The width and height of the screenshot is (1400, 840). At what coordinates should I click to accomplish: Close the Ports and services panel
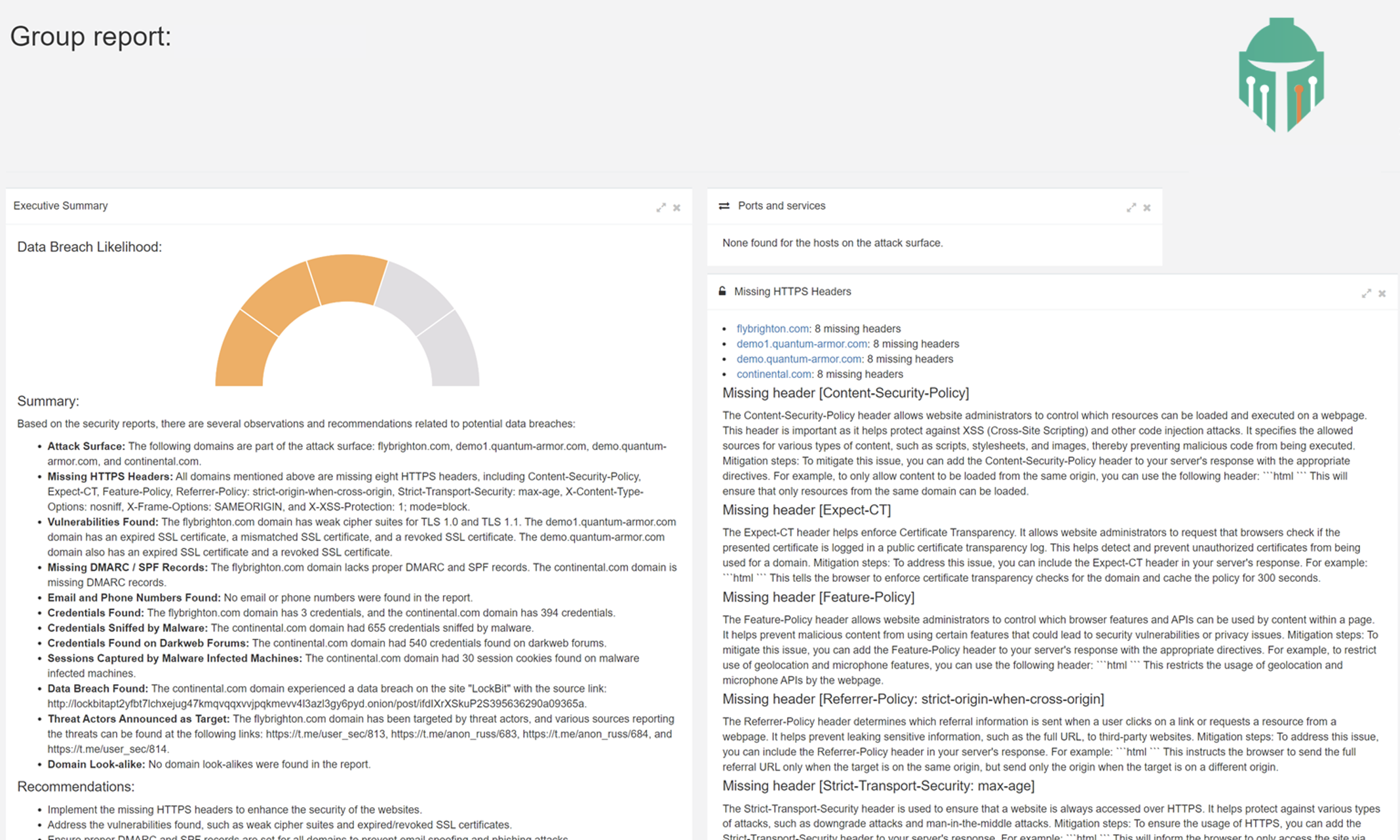click(1147, 208)
